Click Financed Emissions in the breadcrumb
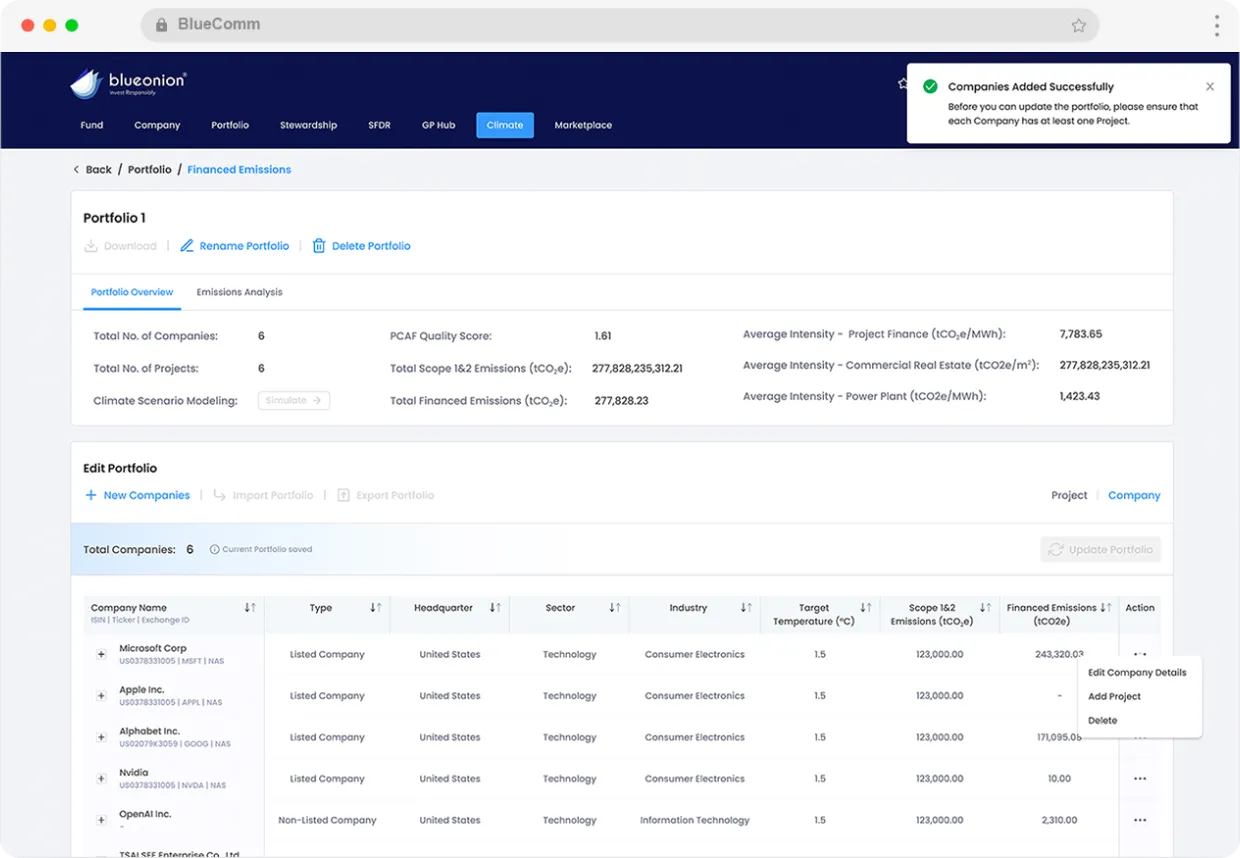The image size is (1240, 858). pyautogui.click(x=239, y=169)
